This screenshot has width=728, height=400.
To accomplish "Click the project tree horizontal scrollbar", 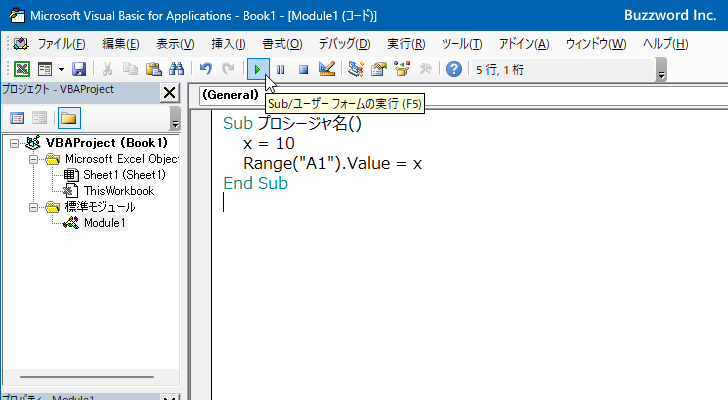I will 87,377.
